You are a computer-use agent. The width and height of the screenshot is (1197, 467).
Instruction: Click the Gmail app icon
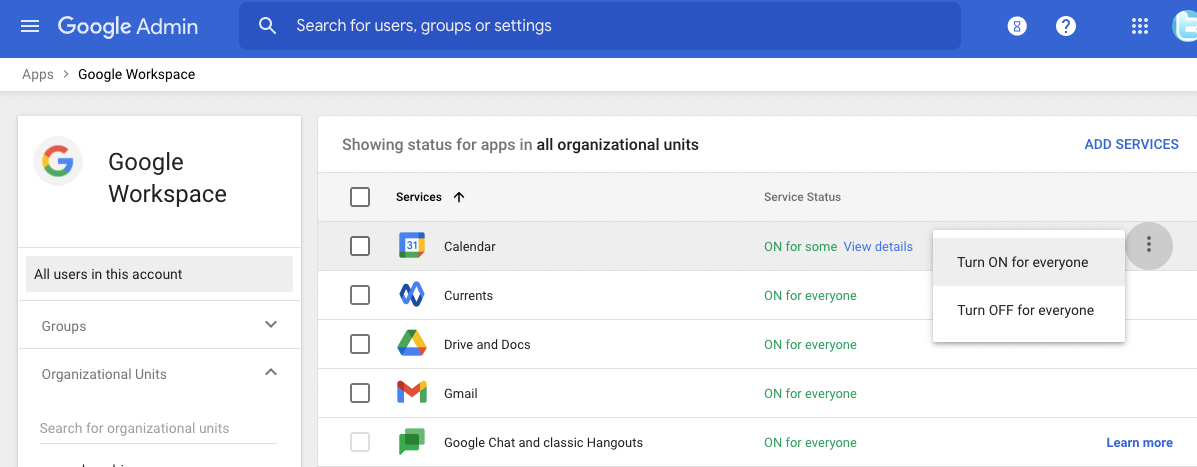click(411, 393)
